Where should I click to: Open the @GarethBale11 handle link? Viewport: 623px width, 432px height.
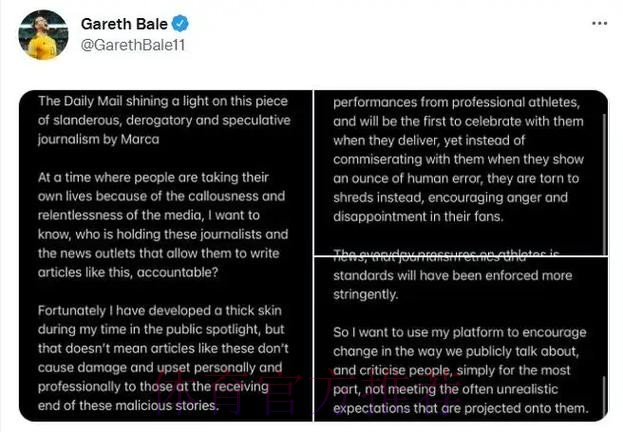132,45
